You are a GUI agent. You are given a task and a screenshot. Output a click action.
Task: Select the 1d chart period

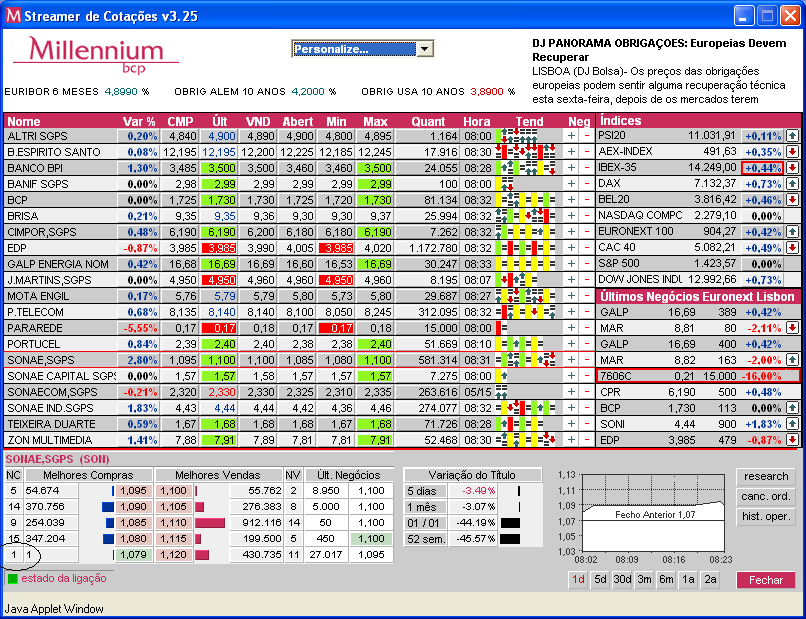click(578, 579)
